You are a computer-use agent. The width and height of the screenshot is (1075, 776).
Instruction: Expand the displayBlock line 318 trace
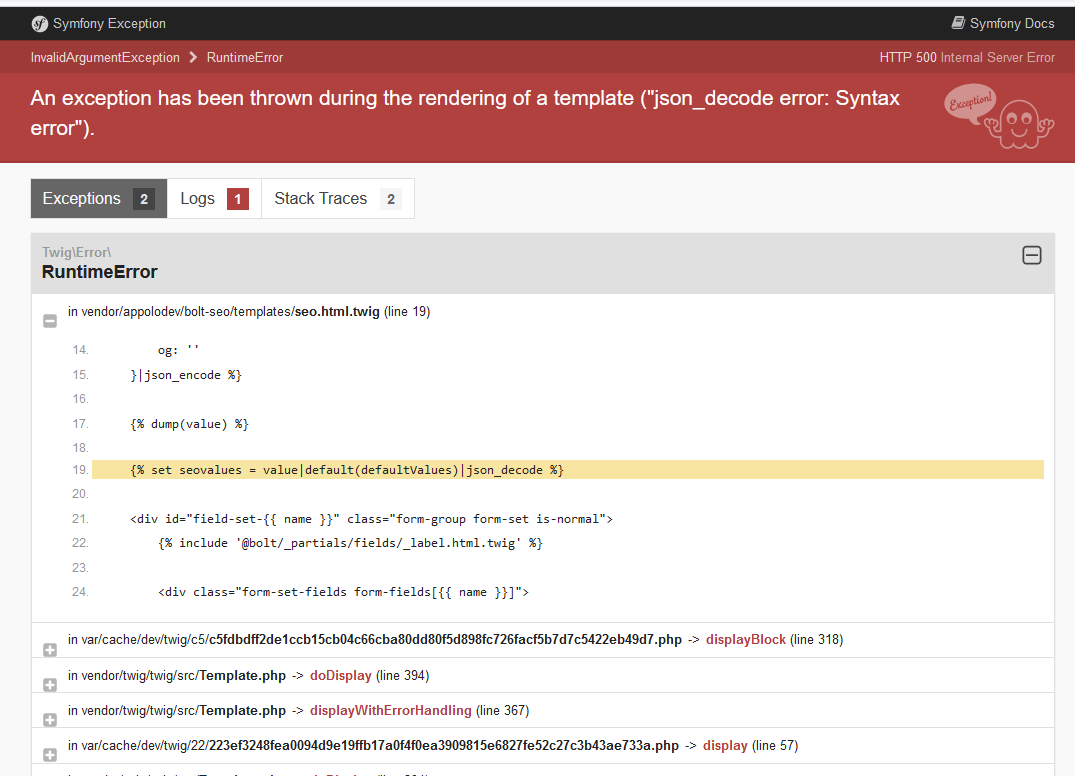tap(50, 650)
